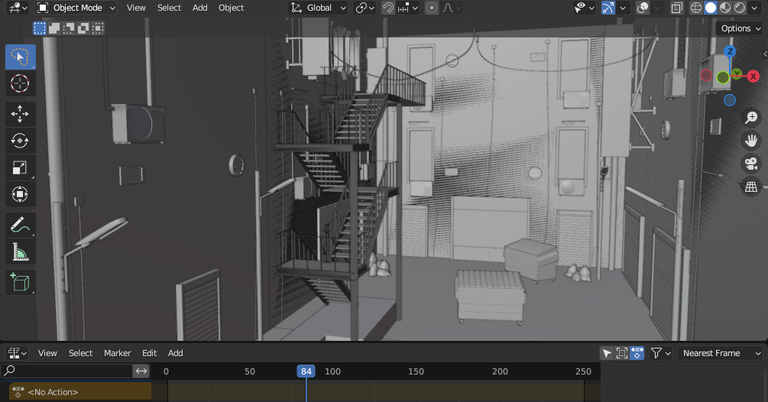Open the Add menu in viewport header
The width and height of the screenshot is (768, 402).
click(x=200, y=8)
